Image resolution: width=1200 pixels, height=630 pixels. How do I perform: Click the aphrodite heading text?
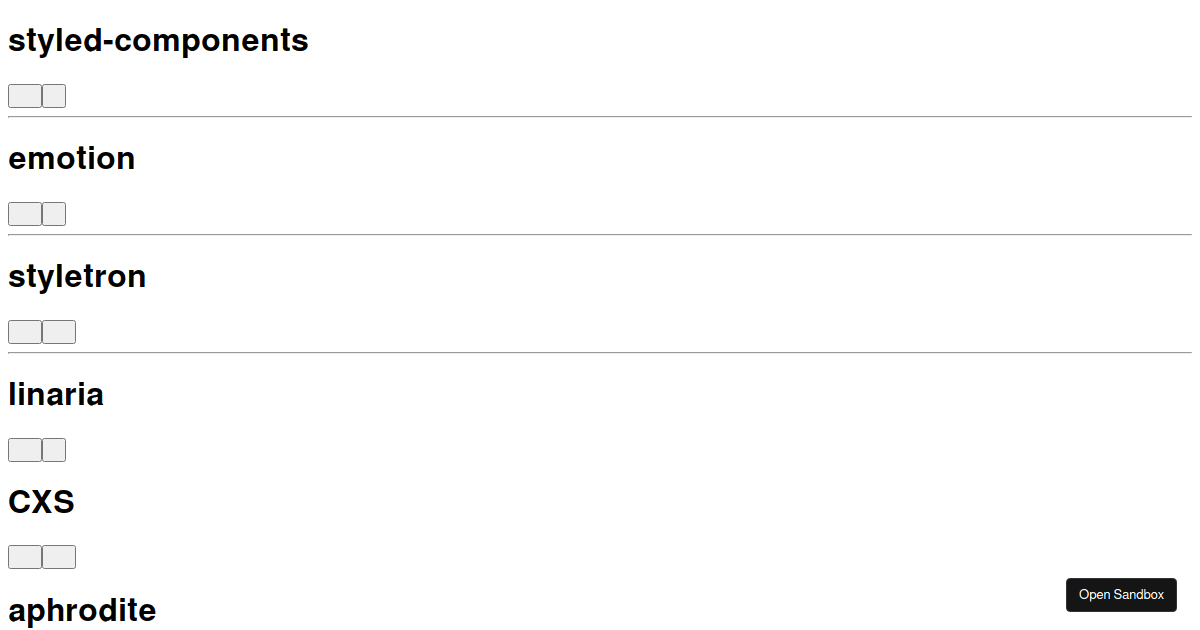tap(82, 610)
